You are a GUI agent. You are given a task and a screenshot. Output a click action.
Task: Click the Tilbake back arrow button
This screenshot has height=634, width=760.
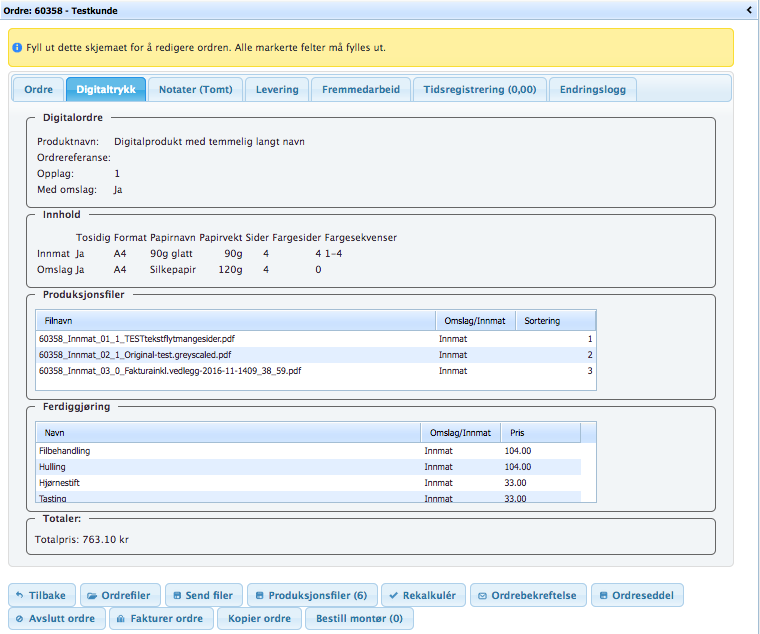[x=42, y=595]
